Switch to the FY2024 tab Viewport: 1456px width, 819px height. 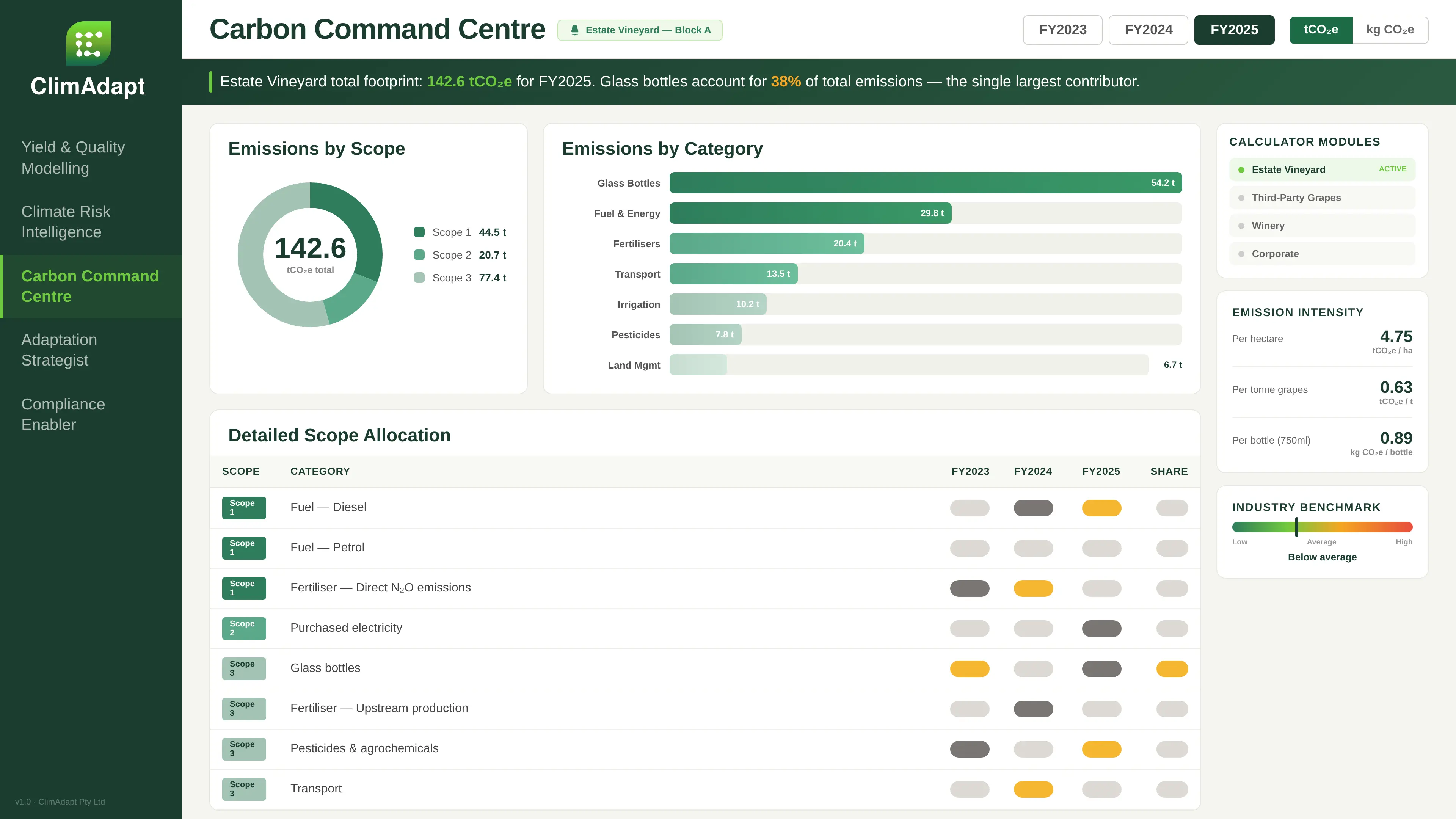(1148, 30)
